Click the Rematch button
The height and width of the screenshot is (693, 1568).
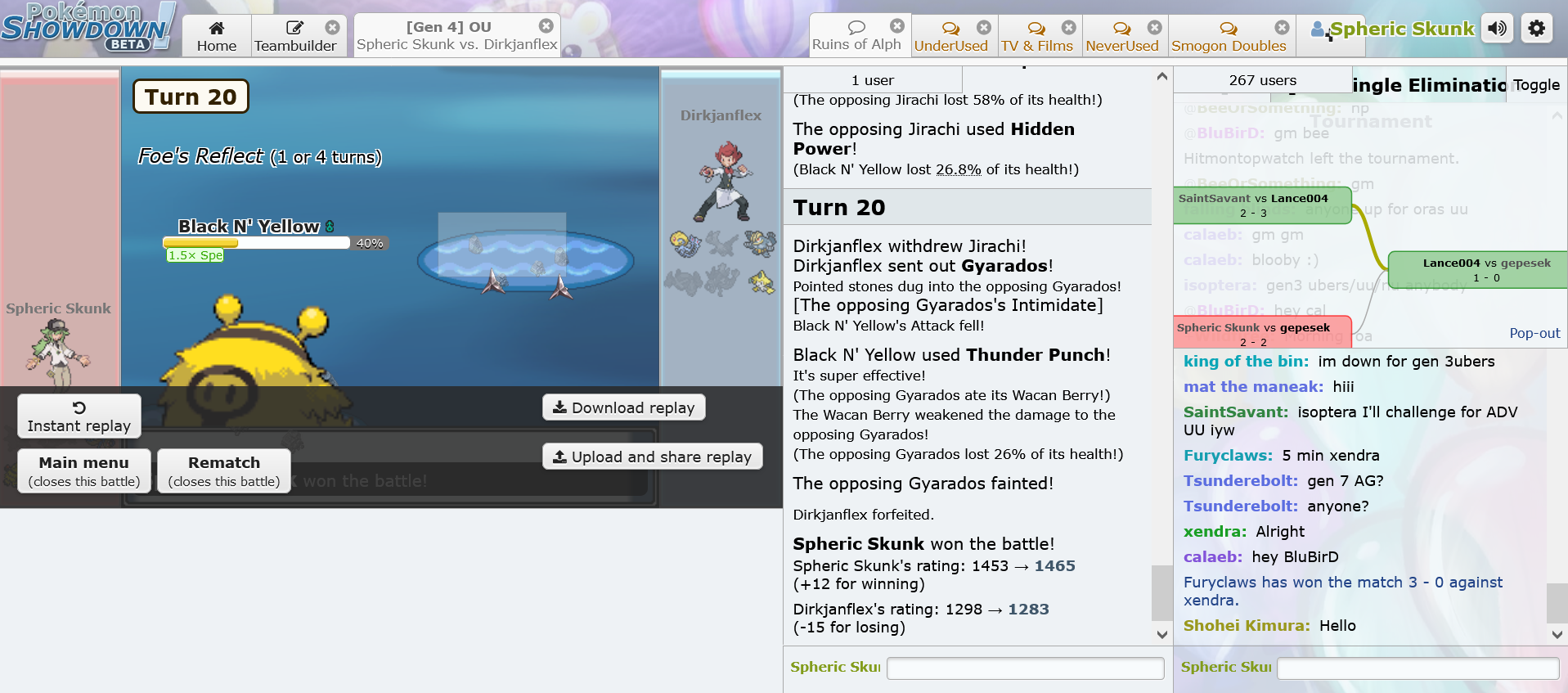(x=224, y=470)
